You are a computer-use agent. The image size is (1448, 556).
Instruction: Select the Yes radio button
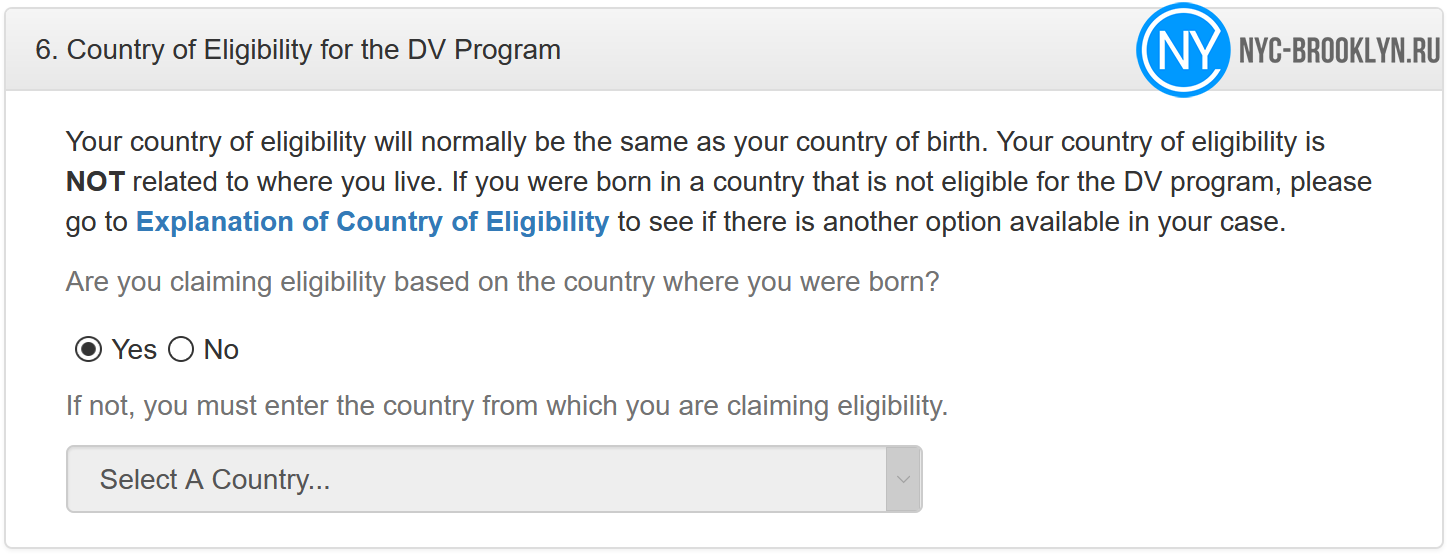click(x=89, y=350)
